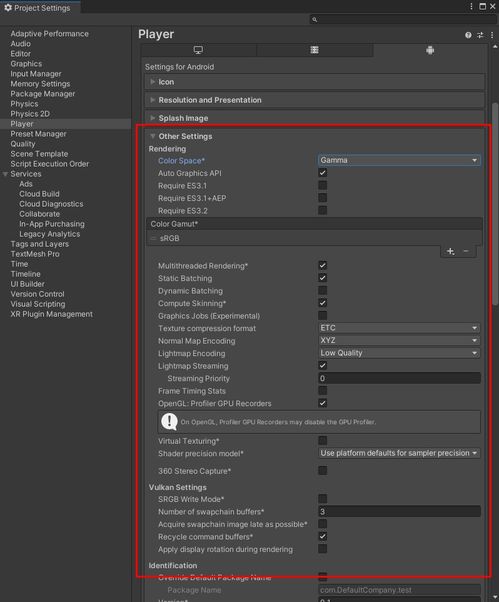This screenshot has height=602, width=499.
Task: Toggle the Lightmap Streaming checkbox
Action: (x=323, y=366)
